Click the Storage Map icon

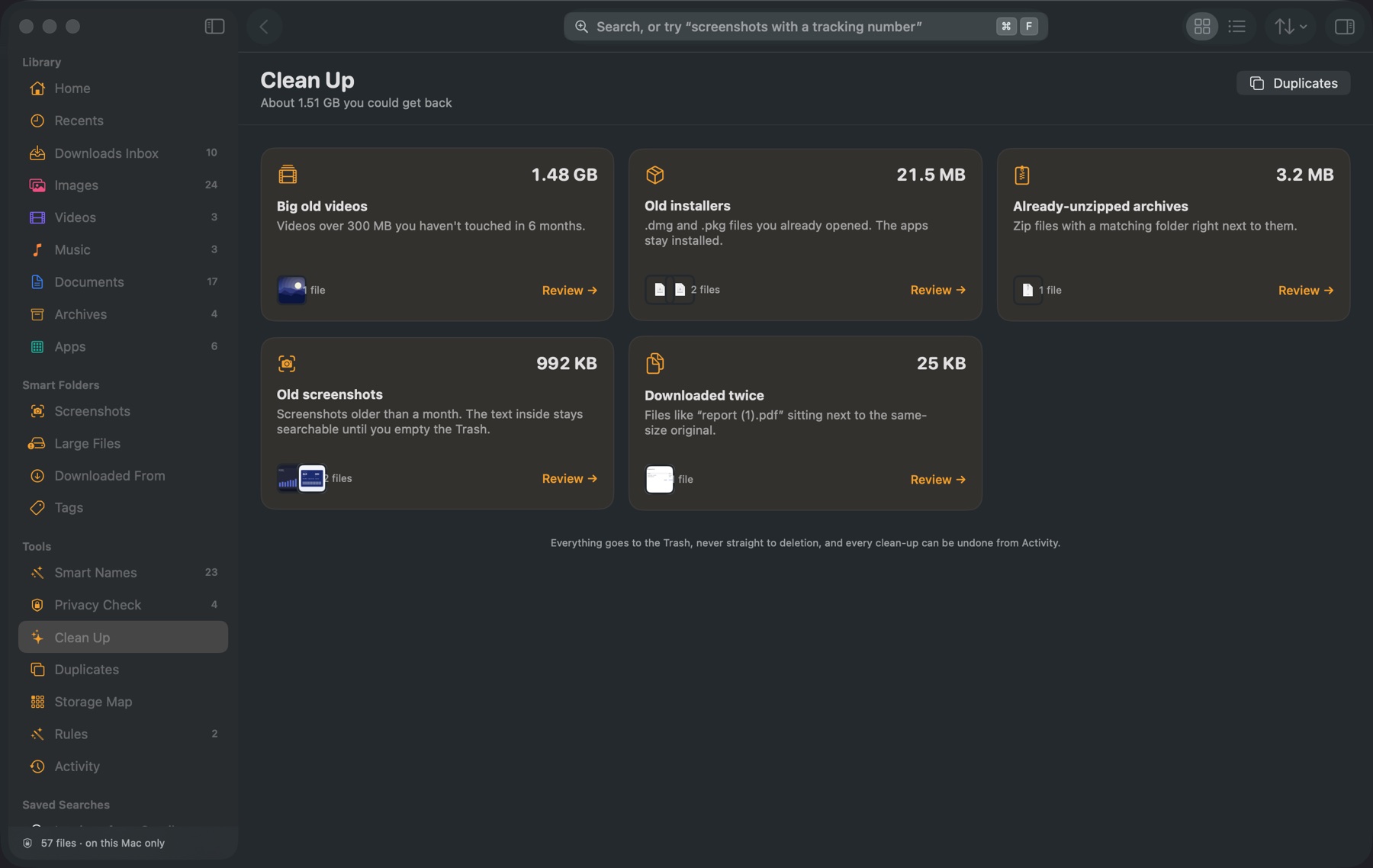(37, 702)
